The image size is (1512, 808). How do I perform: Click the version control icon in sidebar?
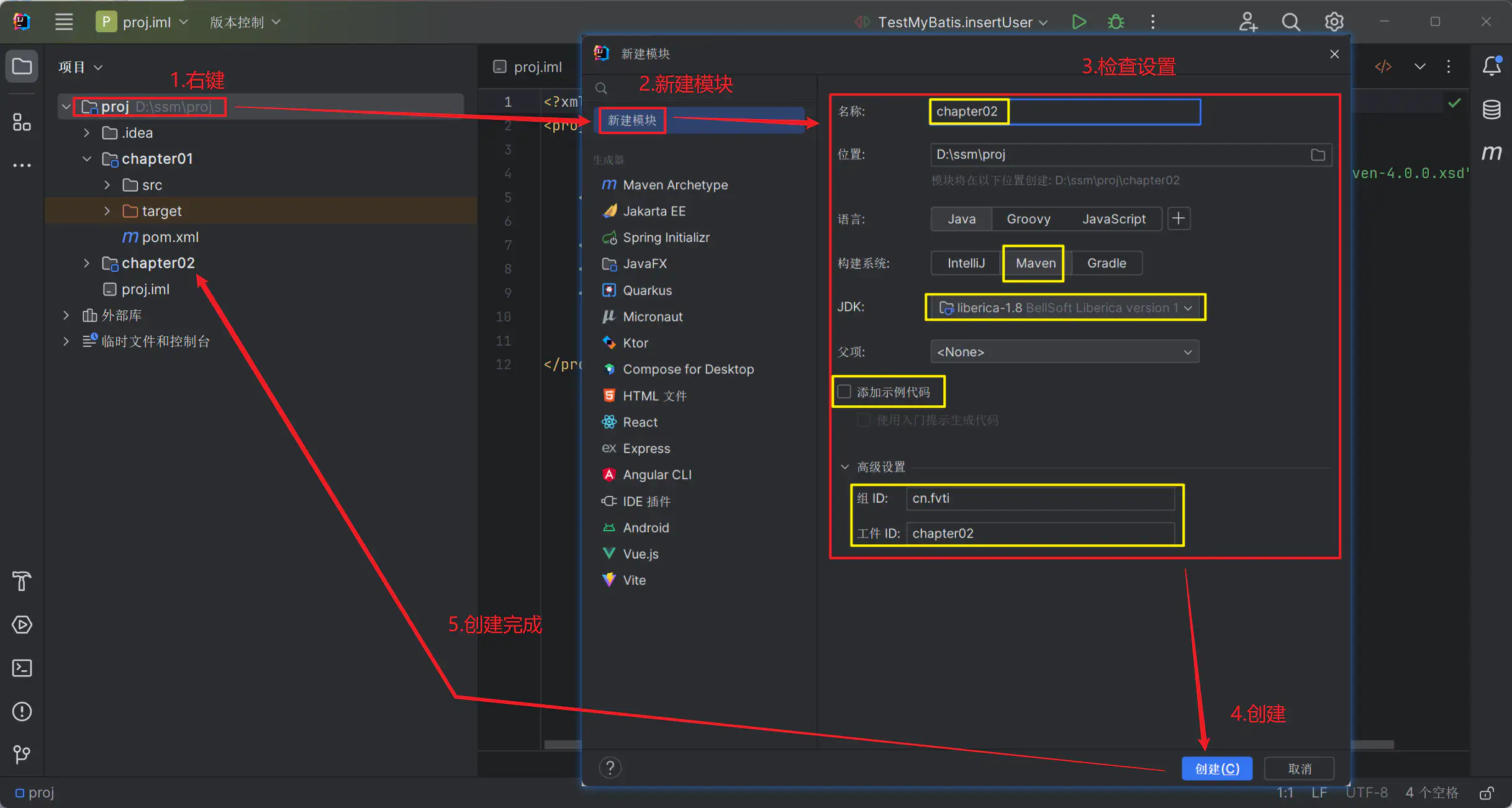[22, 755]
